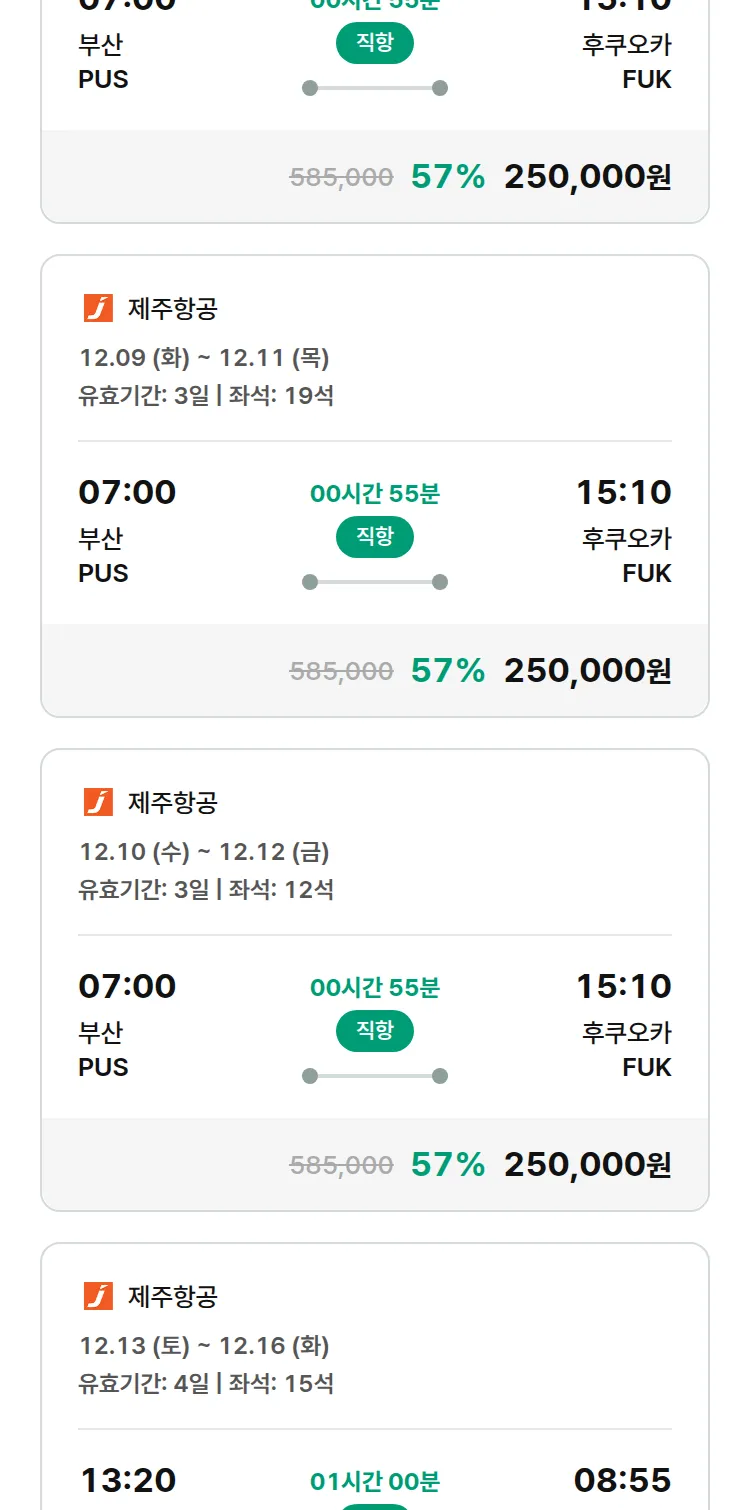Select 250,000원 price on 12.10 flight
750x1510 pixels.
coord(587,1165)
